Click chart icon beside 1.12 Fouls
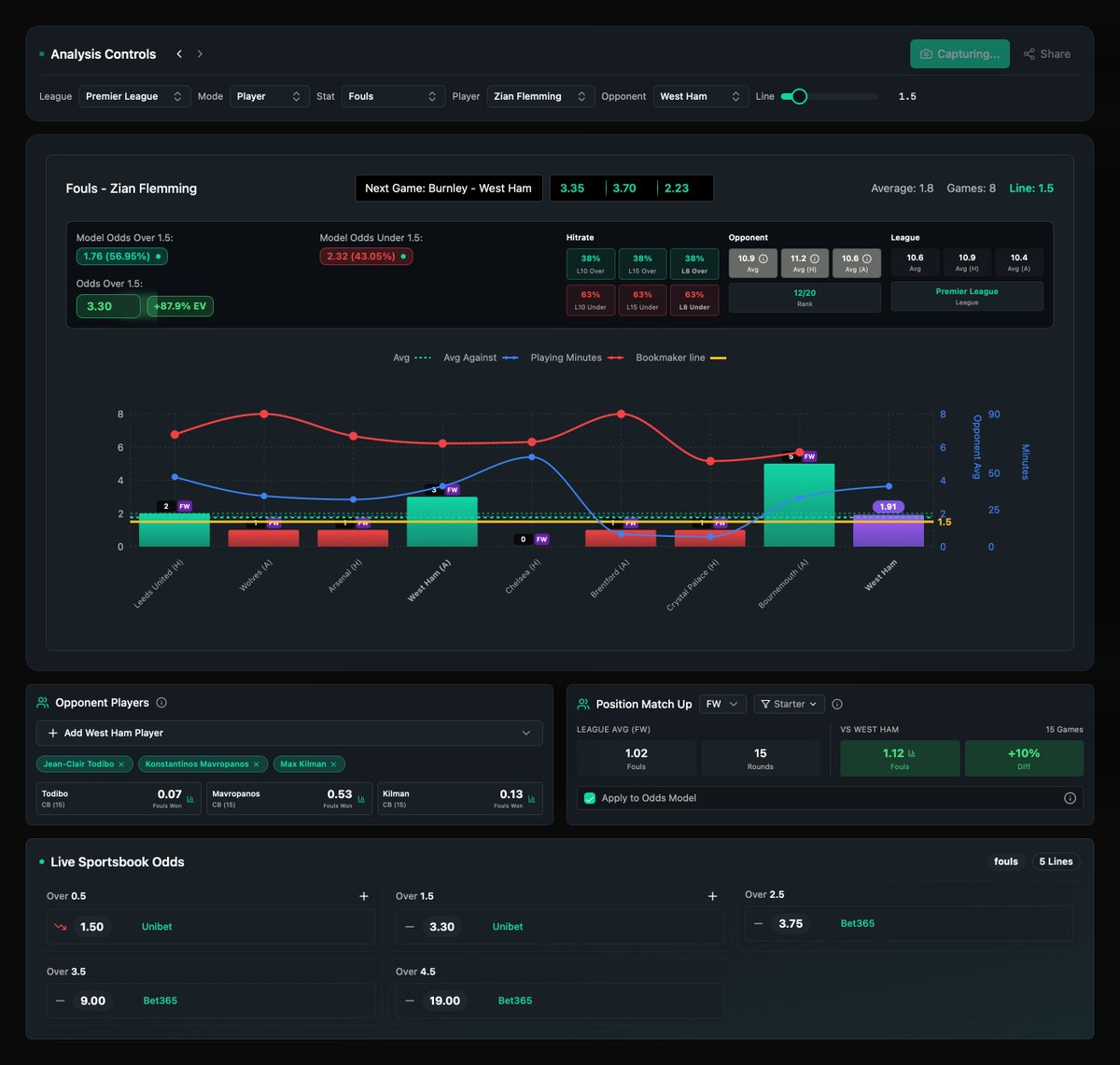1120x1065 pixels. (x=912, y=753)
